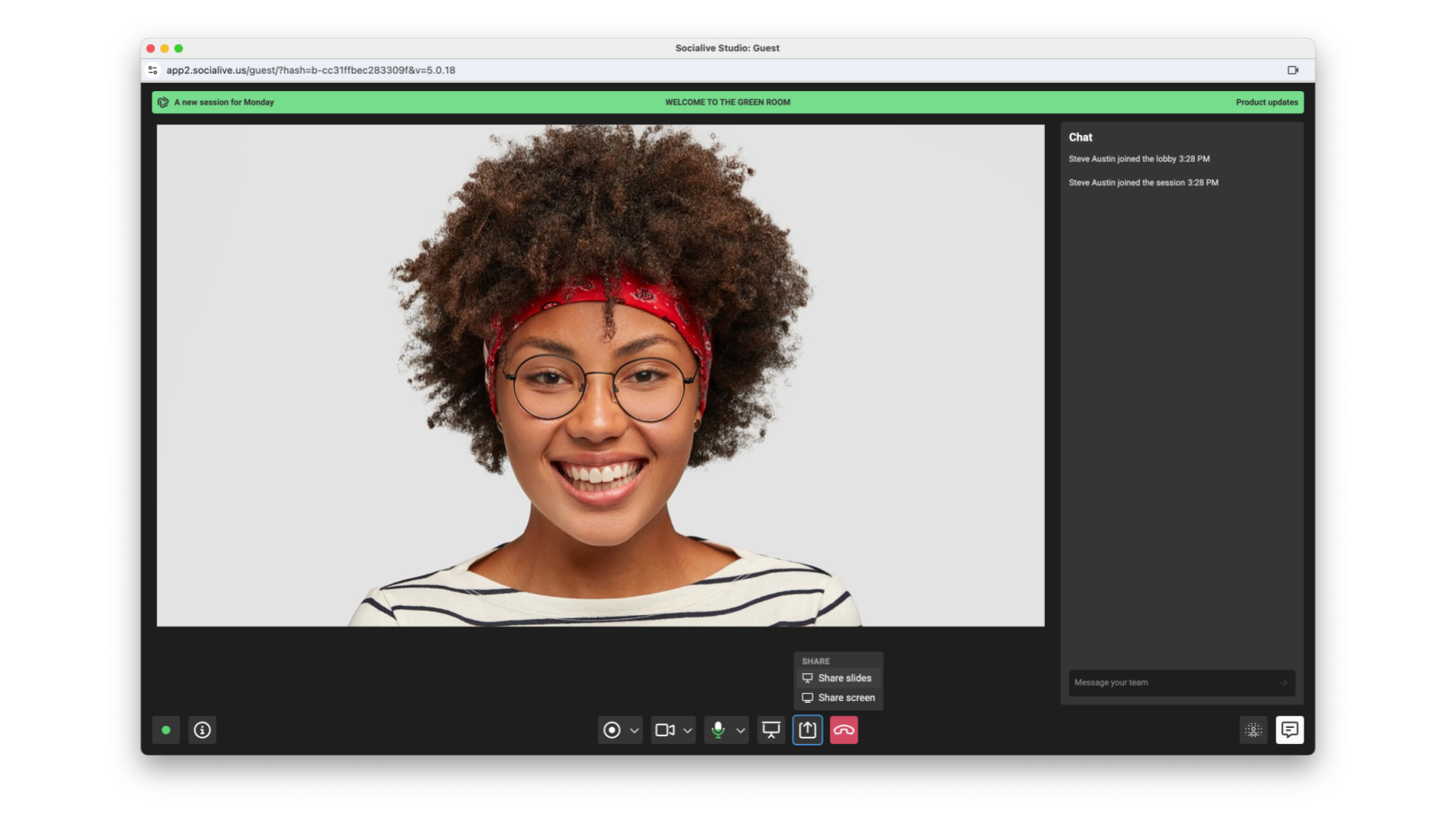Viewport: 1456px width, 819px height.
Task: Open the site settings icon beside the URL
Action: (152, 71)
